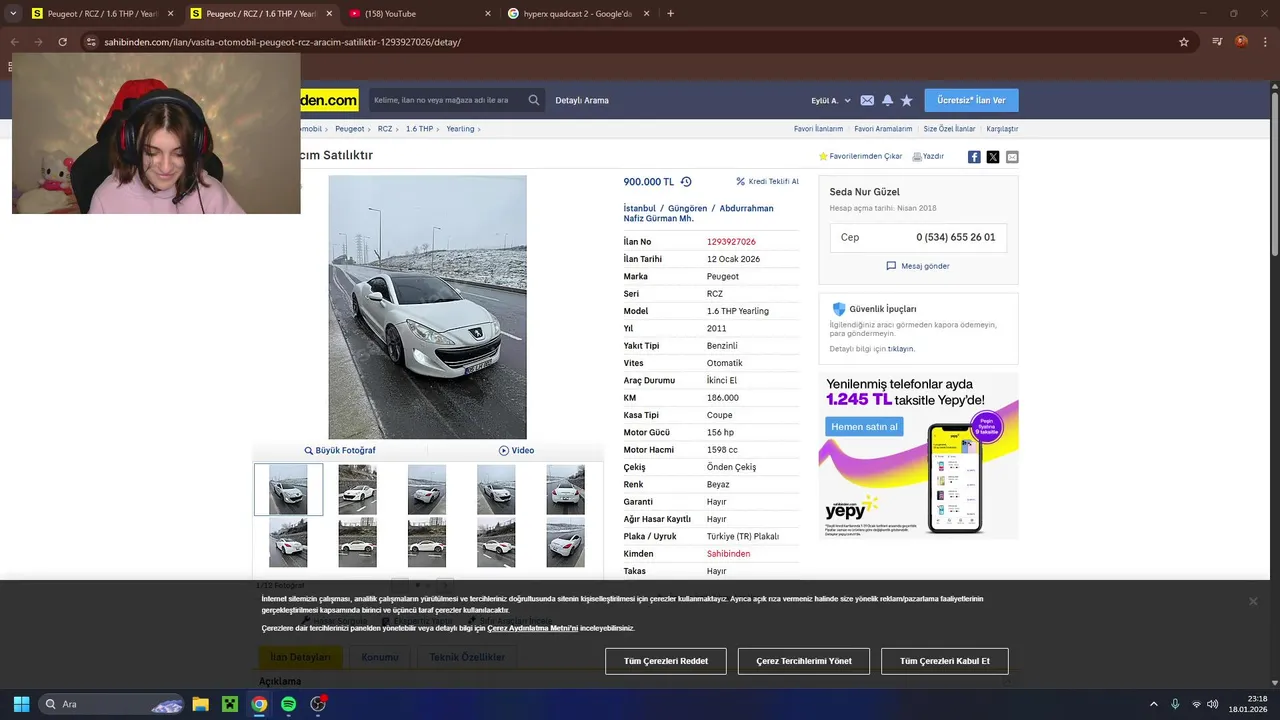
Task: Click tıklayın link in Güvenlik İpuçları
Action: pyautogui.click(x=901, y=349)
